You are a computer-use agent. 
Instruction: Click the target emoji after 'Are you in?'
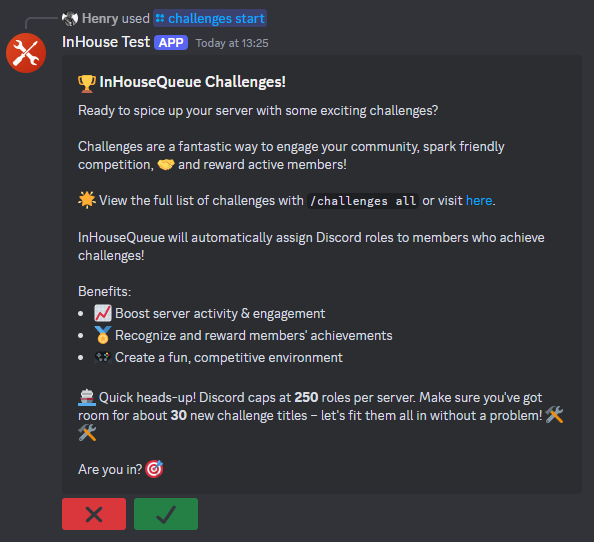154,469
